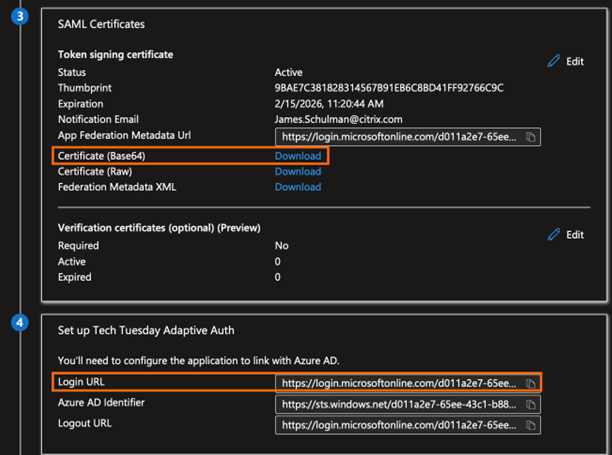Screen dimensions: 612x455
Task: Click pencil Edit icon for Verification certificates
Action: 554,235
